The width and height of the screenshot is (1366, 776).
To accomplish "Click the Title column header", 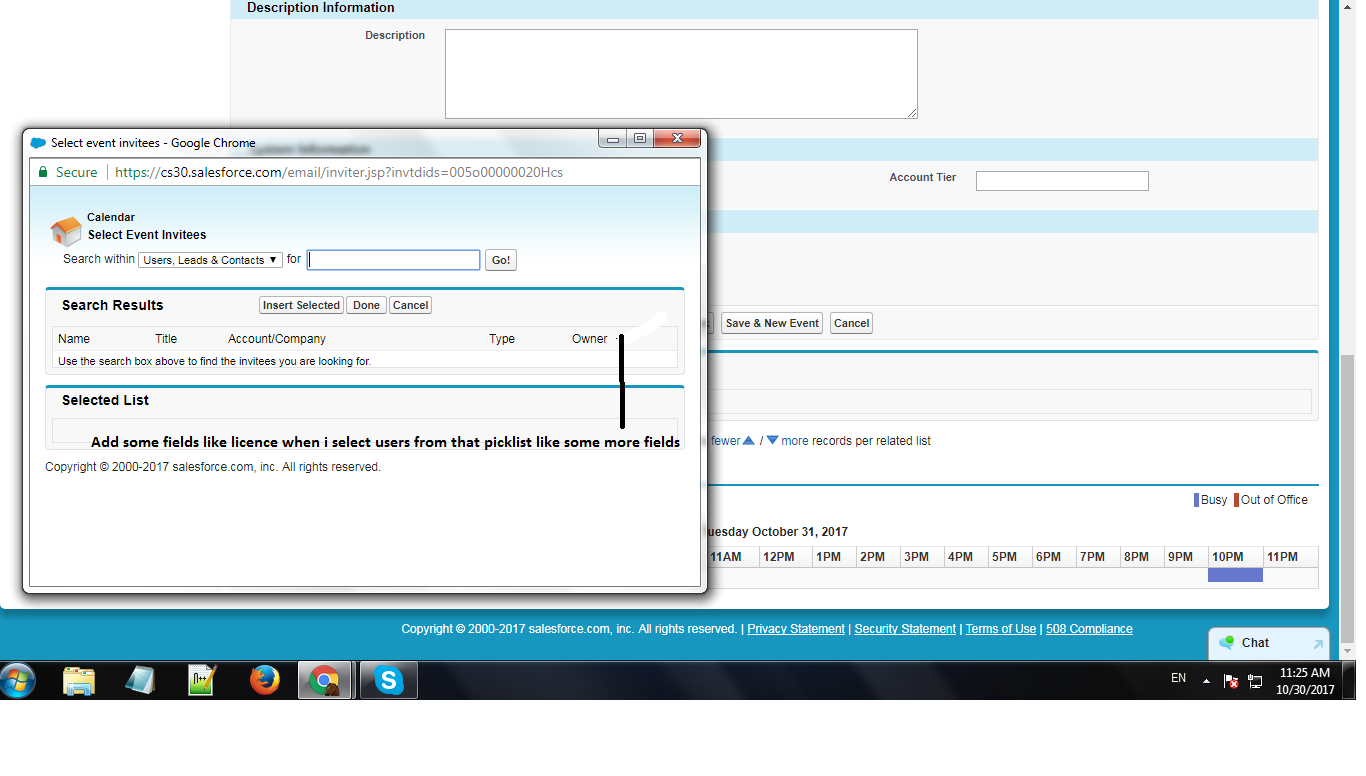I will [166, 339].
